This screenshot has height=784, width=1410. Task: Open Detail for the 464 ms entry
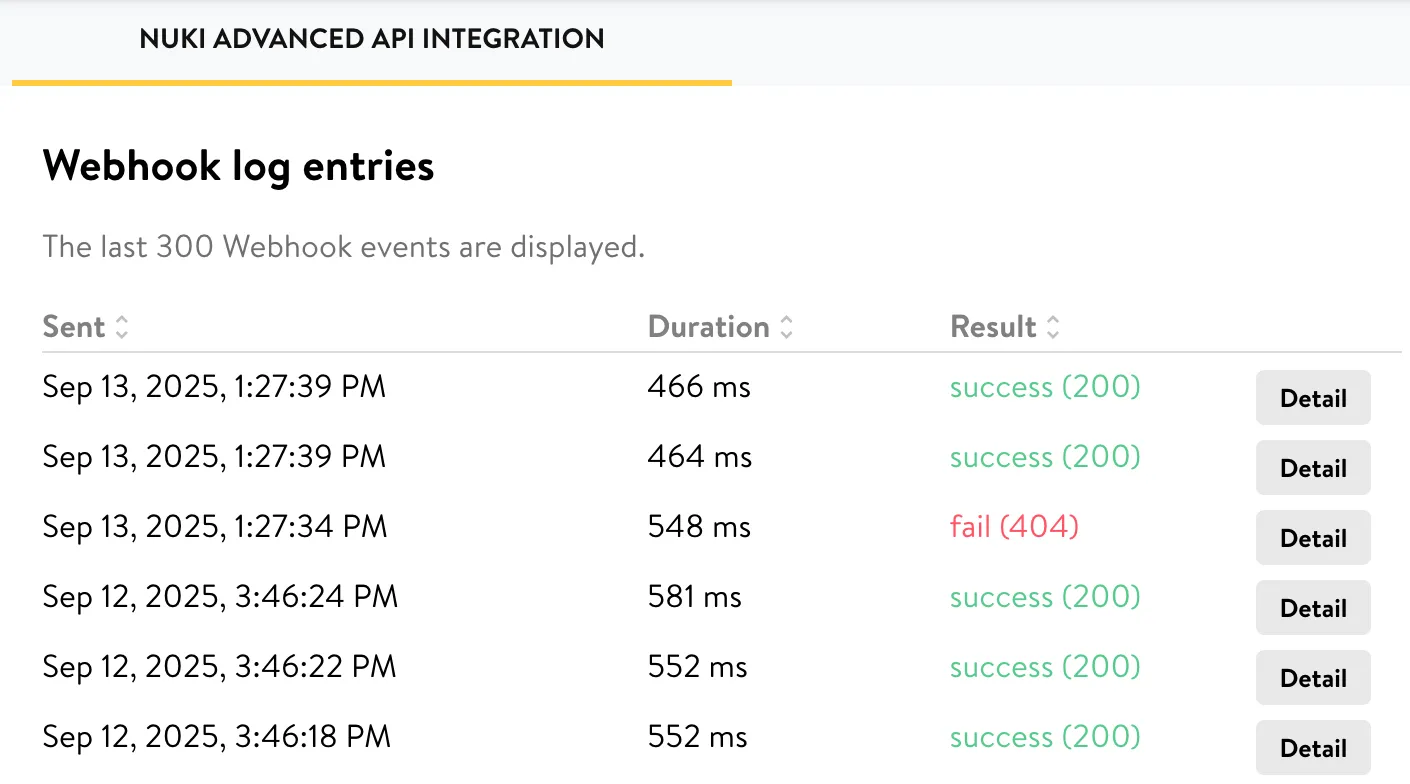[1313, 468]
